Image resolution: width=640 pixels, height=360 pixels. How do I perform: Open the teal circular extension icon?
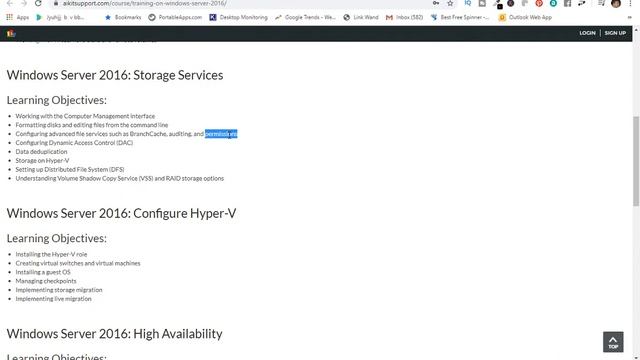click(553, 3)
